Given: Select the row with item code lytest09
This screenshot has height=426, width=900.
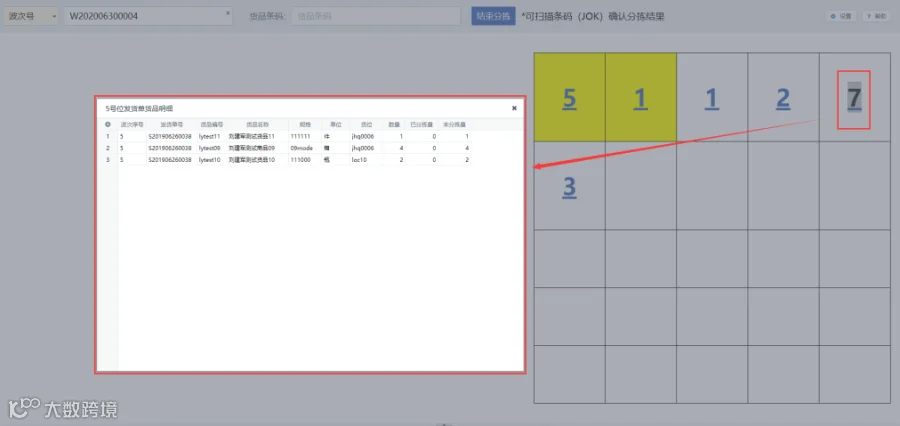Looking at the screenshot, I should point(284,148).
